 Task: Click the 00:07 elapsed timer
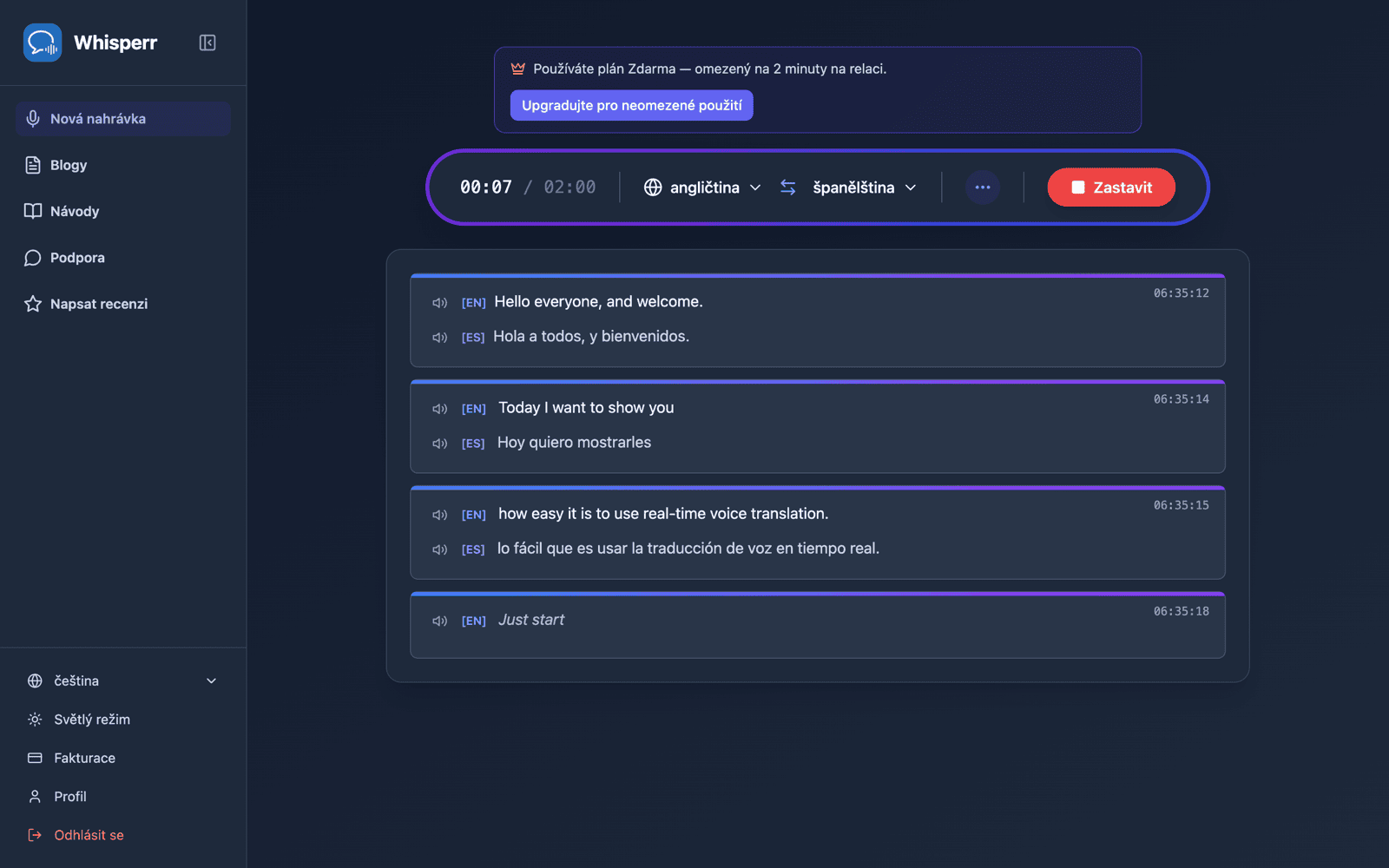(486, 187)
